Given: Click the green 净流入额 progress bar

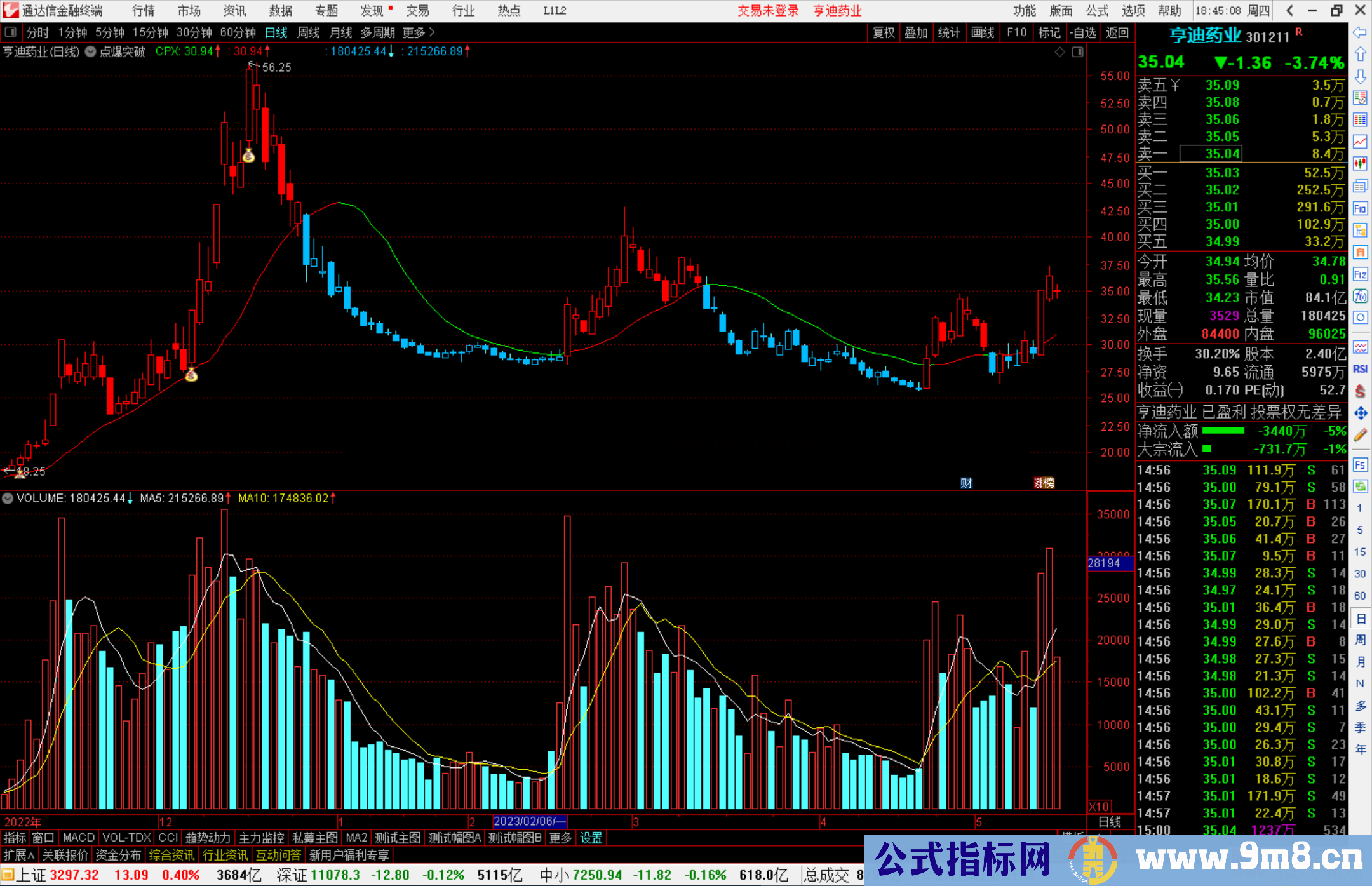Looking at the screenshot, I should click(1223, 431).
